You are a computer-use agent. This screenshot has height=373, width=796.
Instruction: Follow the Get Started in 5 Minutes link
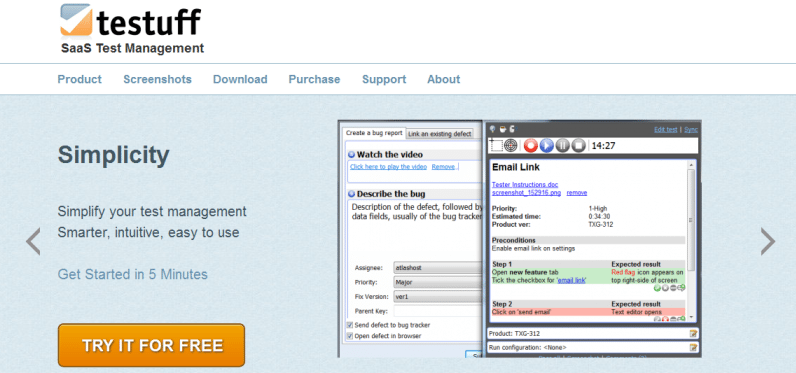(132, 275)
